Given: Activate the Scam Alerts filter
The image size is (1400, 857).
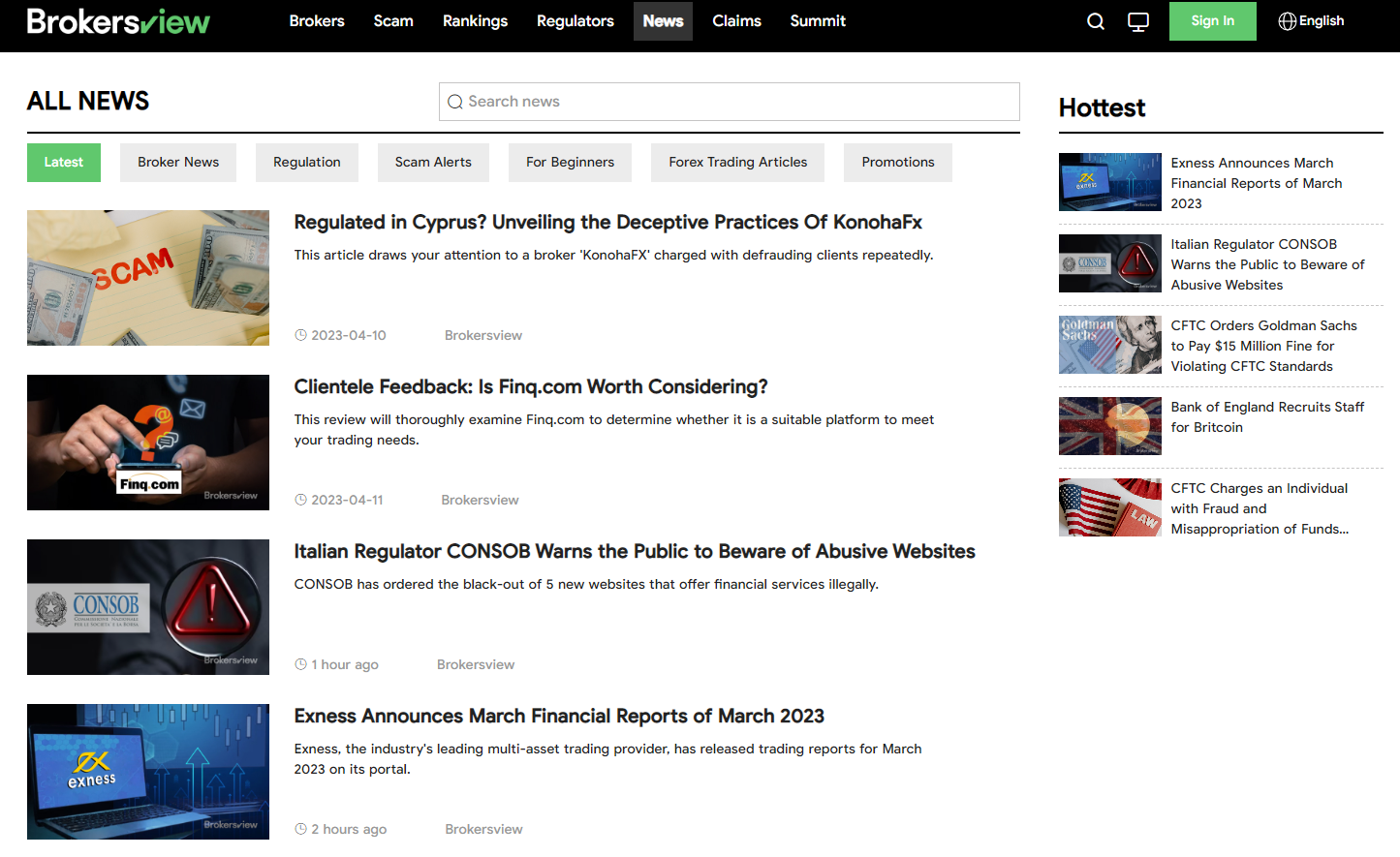Looking at the screenshot, I should 433,162.
